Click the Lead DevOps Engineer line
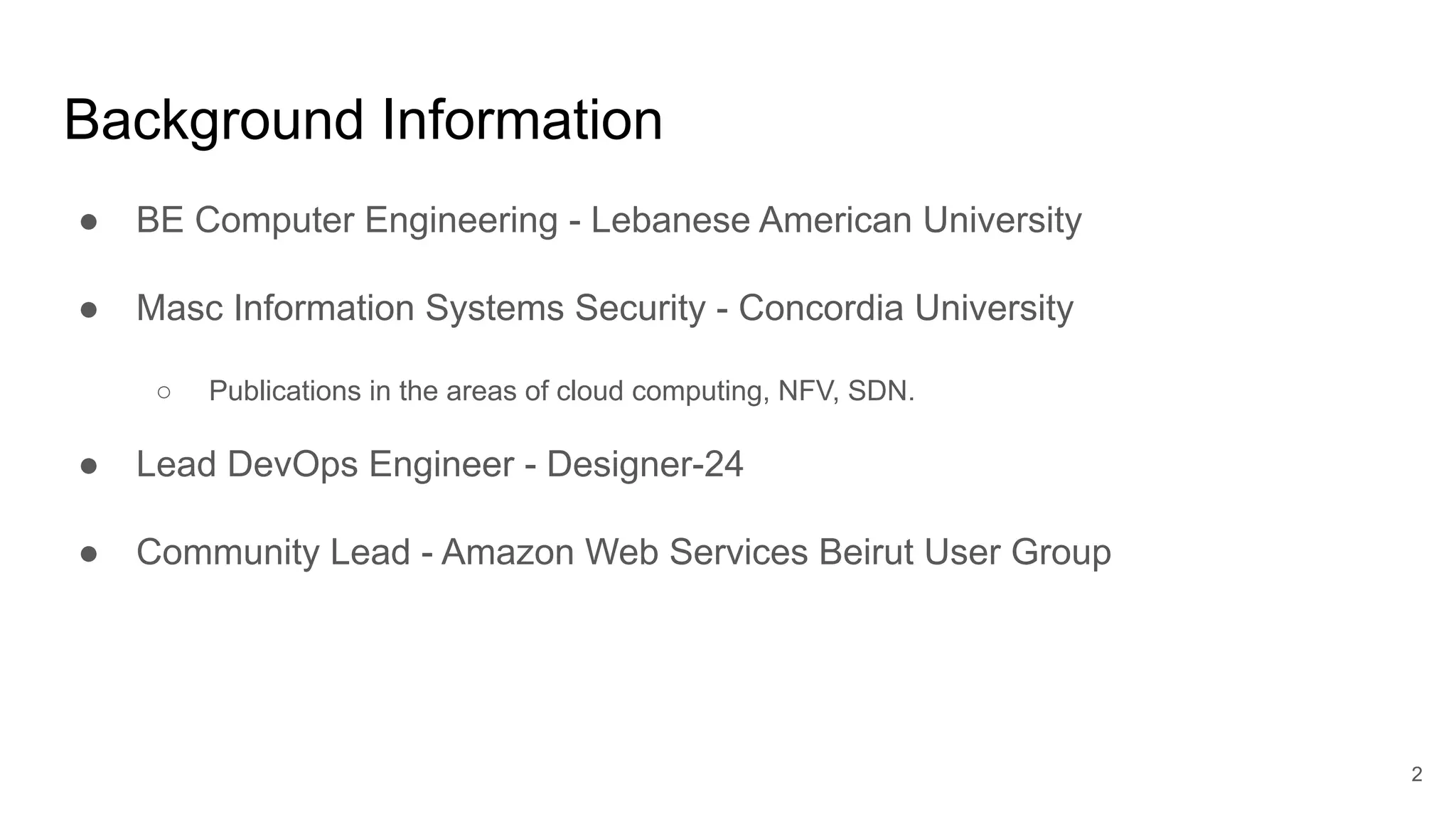 [x=439, y=465]
